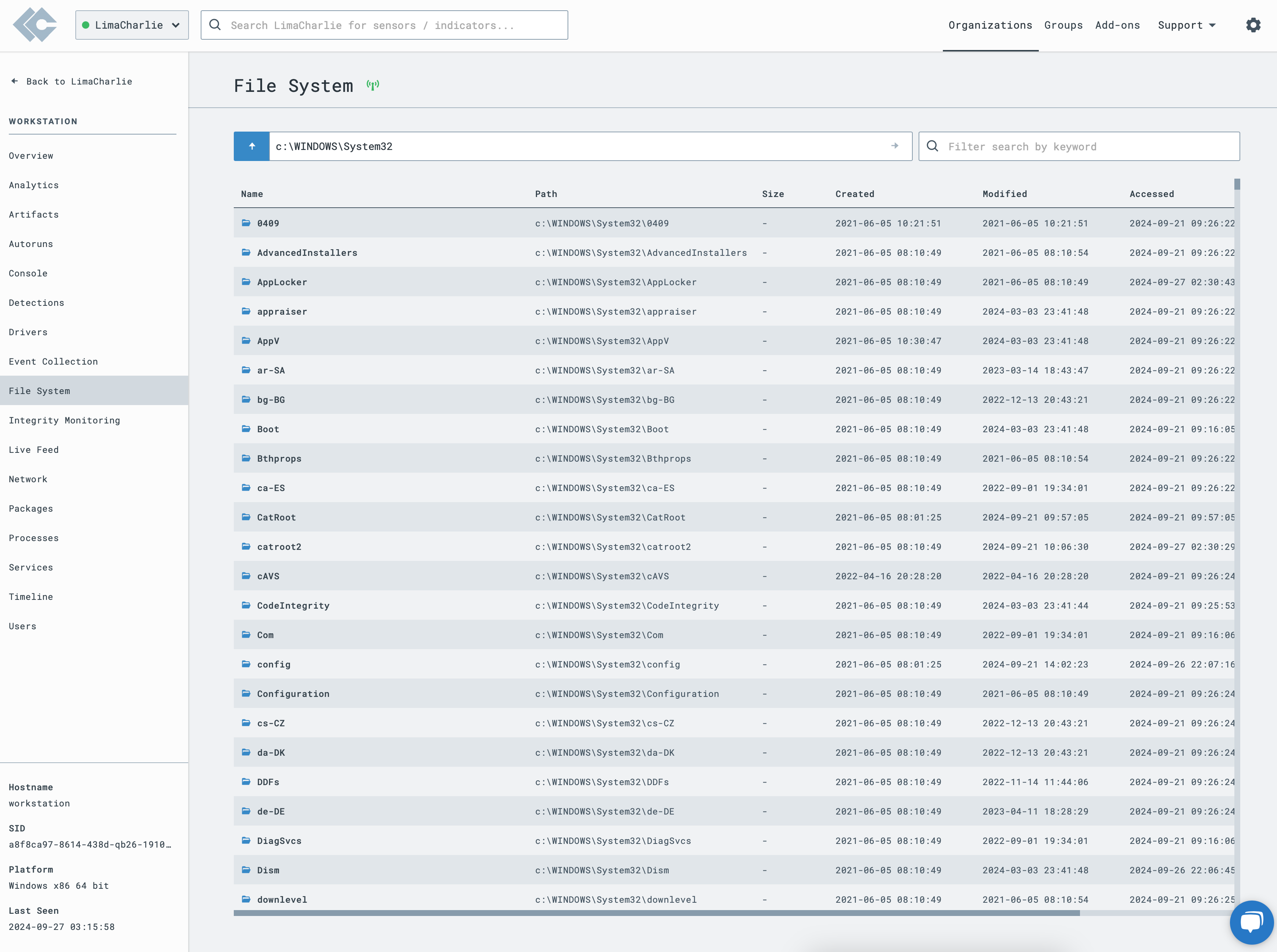1277x952 pixels.
Task: Click folder icon for AppLocker
Action: 246,282
